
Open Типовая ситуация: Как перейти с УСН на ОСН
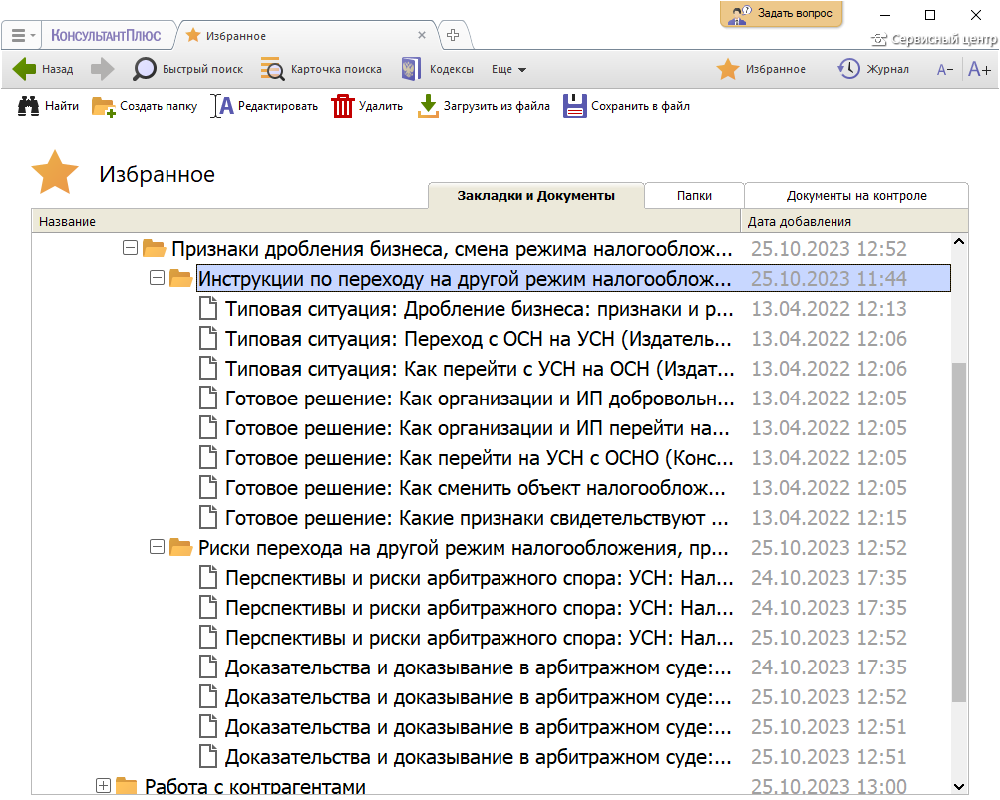point(479,369)
